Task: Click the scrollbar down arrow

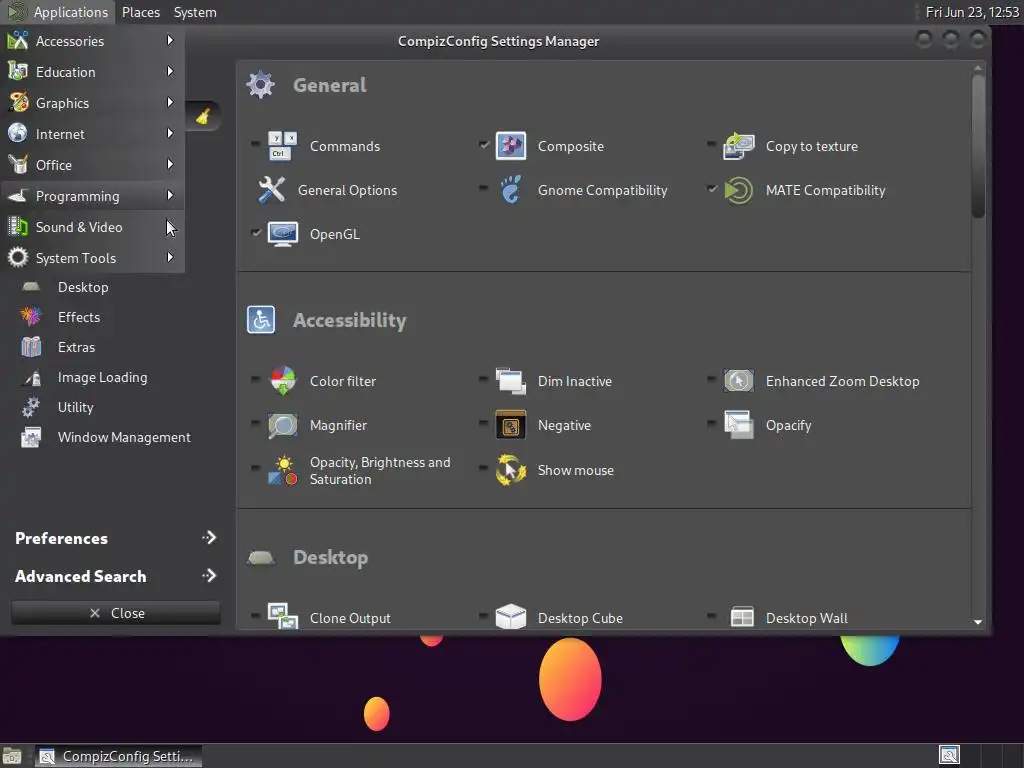Action: 978,622
